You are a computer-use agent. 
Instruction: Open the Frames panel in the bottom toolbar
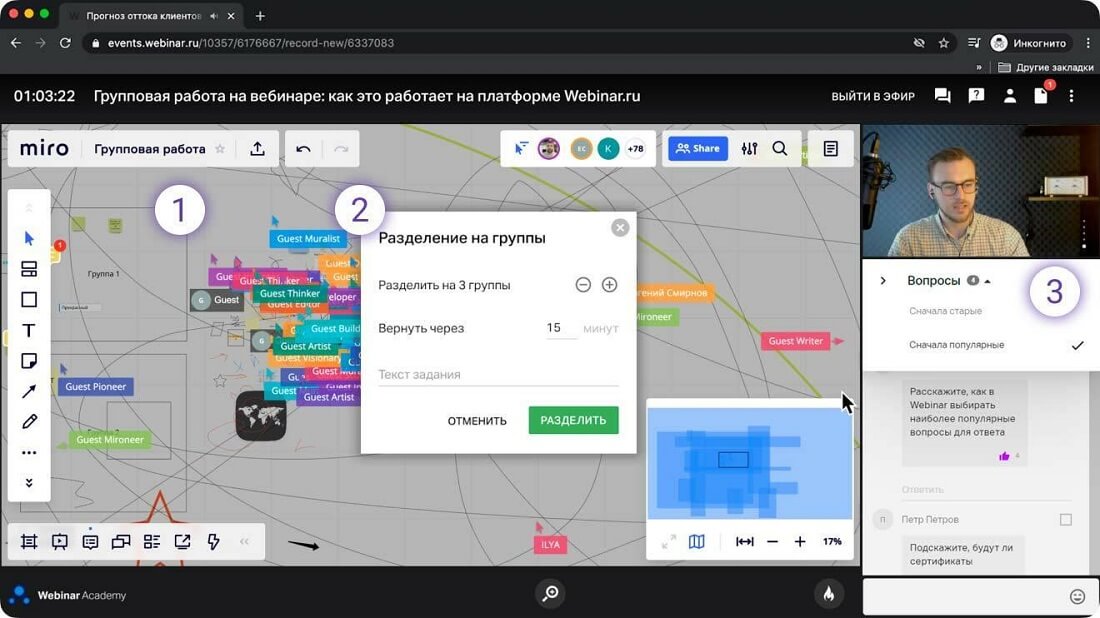28,541
